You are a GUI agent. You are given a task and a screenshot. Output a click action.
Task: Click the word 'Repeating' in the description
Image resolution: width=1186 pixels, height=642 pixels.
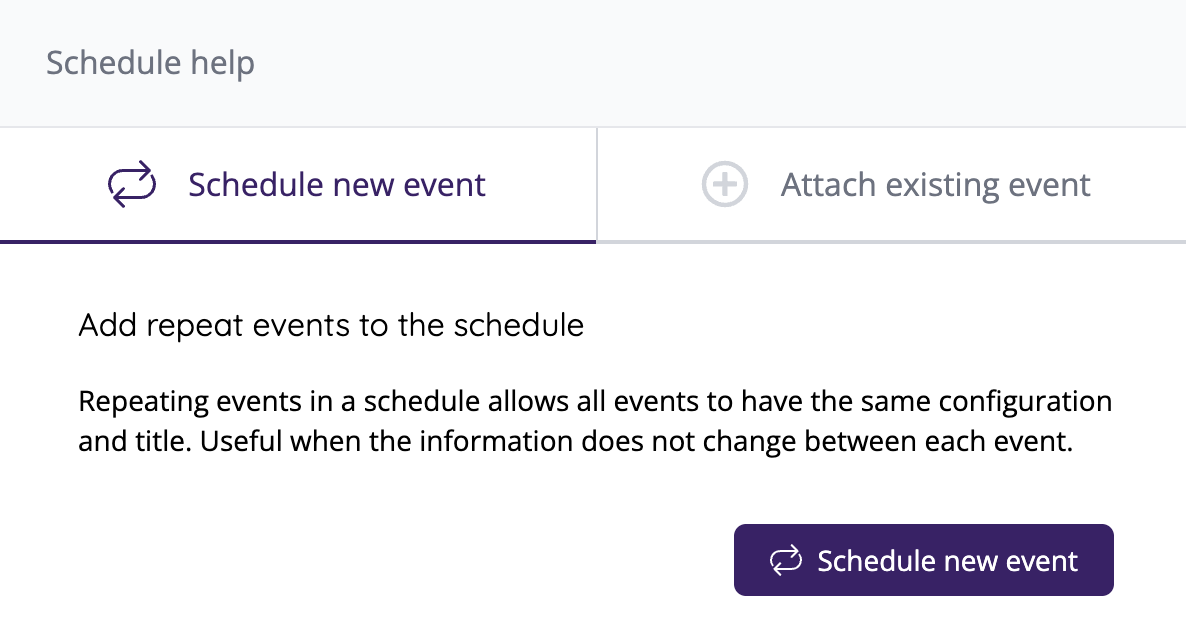click(137, 402)
